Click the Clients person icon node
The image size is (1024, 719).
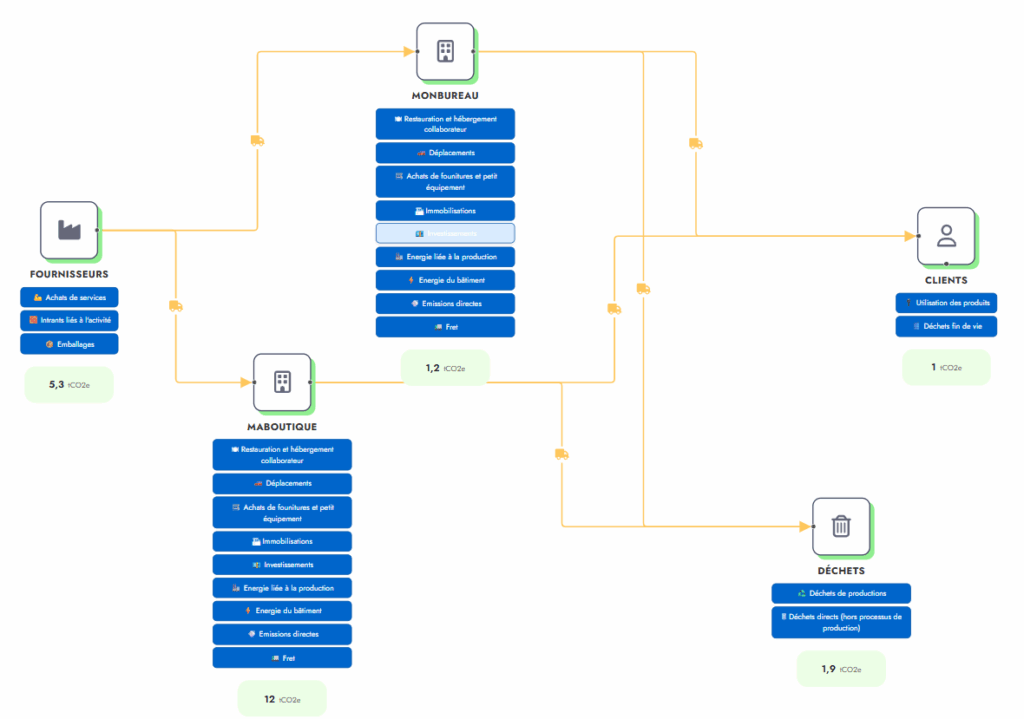tap(945, 236)
